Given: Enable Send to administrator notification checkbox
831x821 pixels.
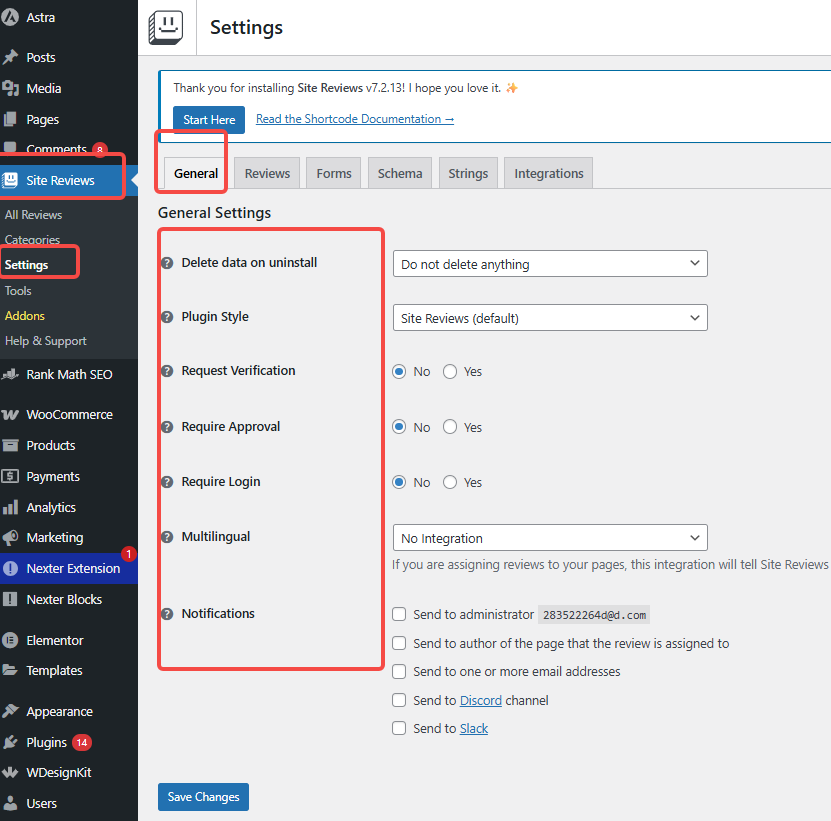Looking at the screenshot, I should click(400, 614).
